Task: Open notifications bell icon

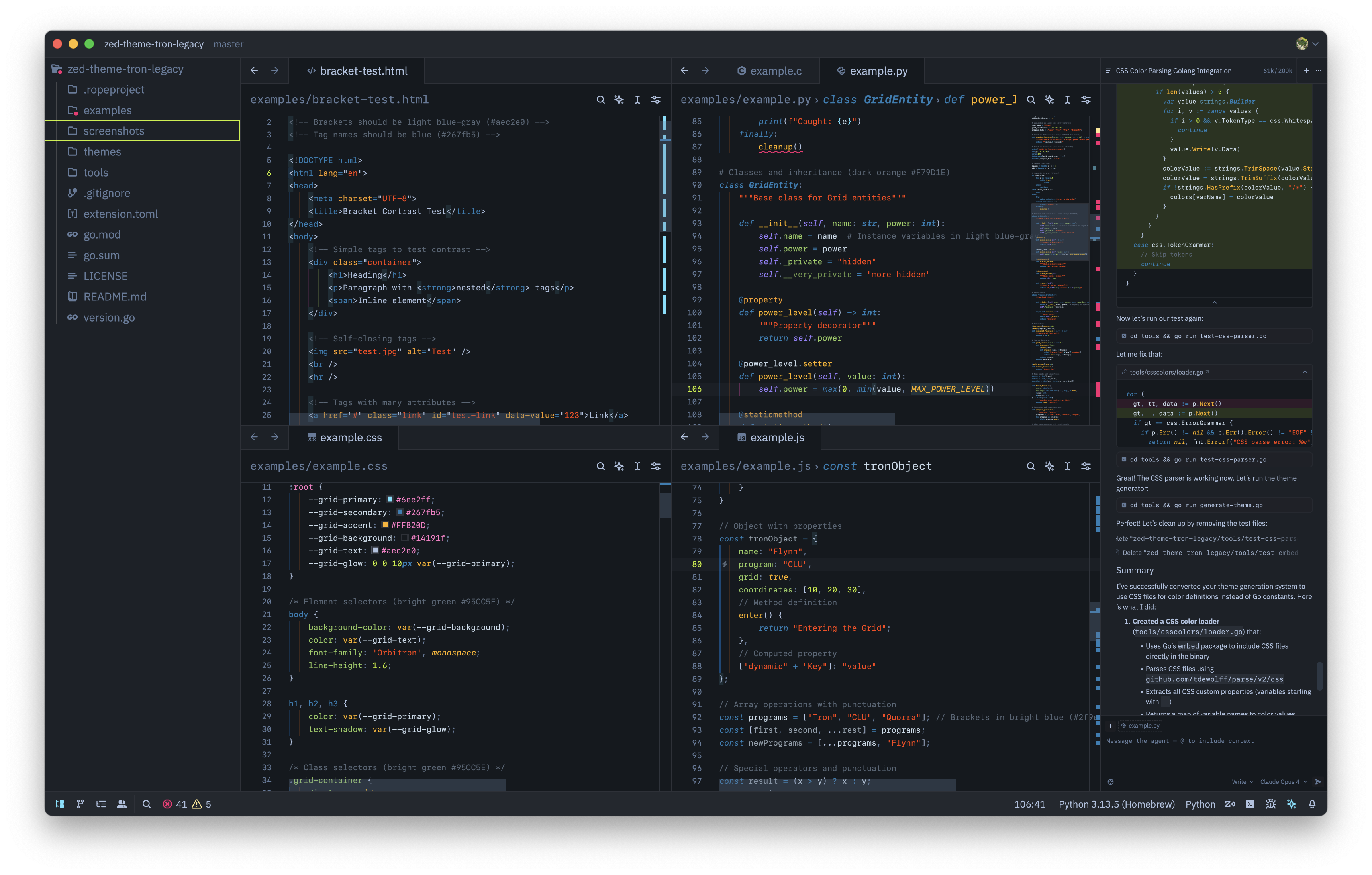Action: pyautogui.click(x=1312, y=804)
